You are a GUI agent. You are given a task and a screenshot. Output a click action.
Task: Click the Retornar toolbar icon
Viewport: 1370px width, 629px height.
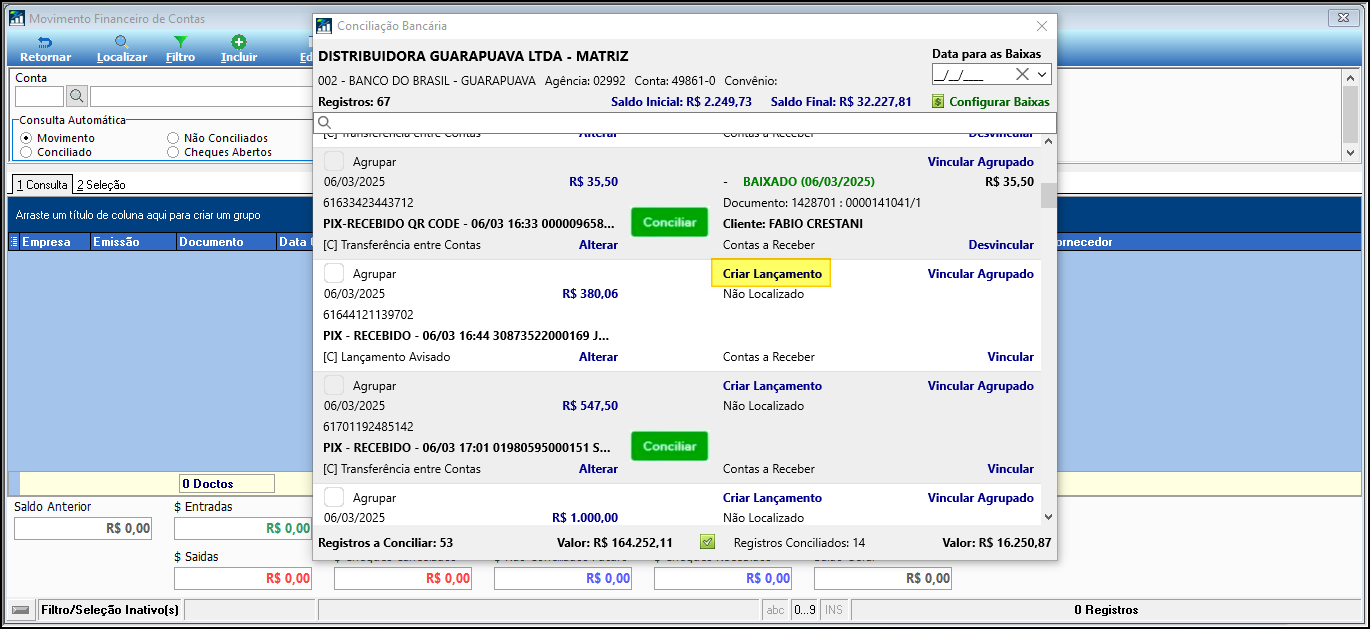pyautogui.click(x=45, y=42)
